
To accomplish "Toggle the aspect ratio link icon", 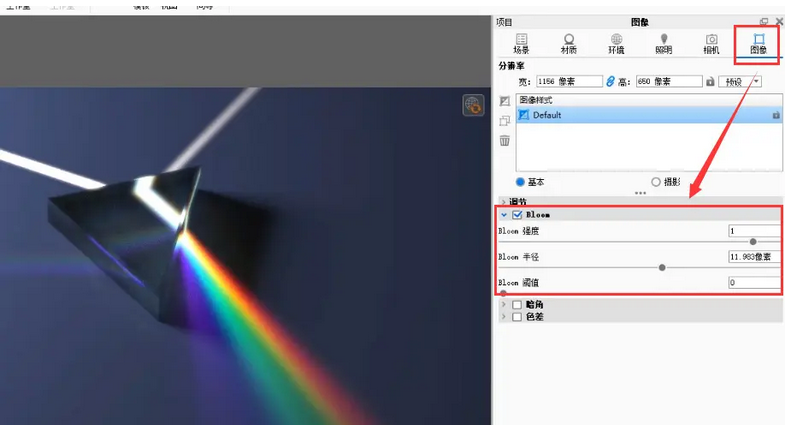I will click(x=610, y=81).
